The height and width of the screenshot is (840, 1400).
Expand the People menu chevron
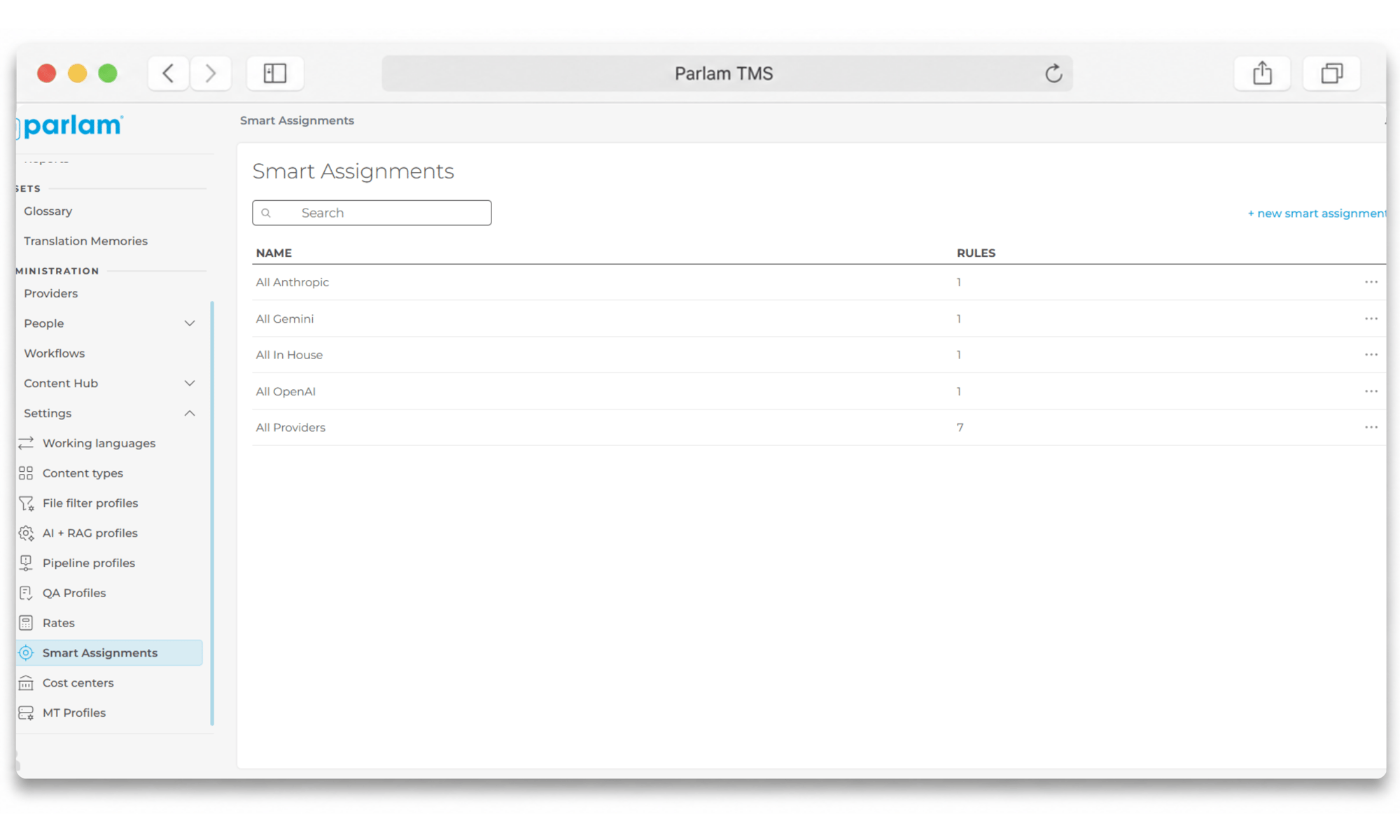(x=190, y=323)
